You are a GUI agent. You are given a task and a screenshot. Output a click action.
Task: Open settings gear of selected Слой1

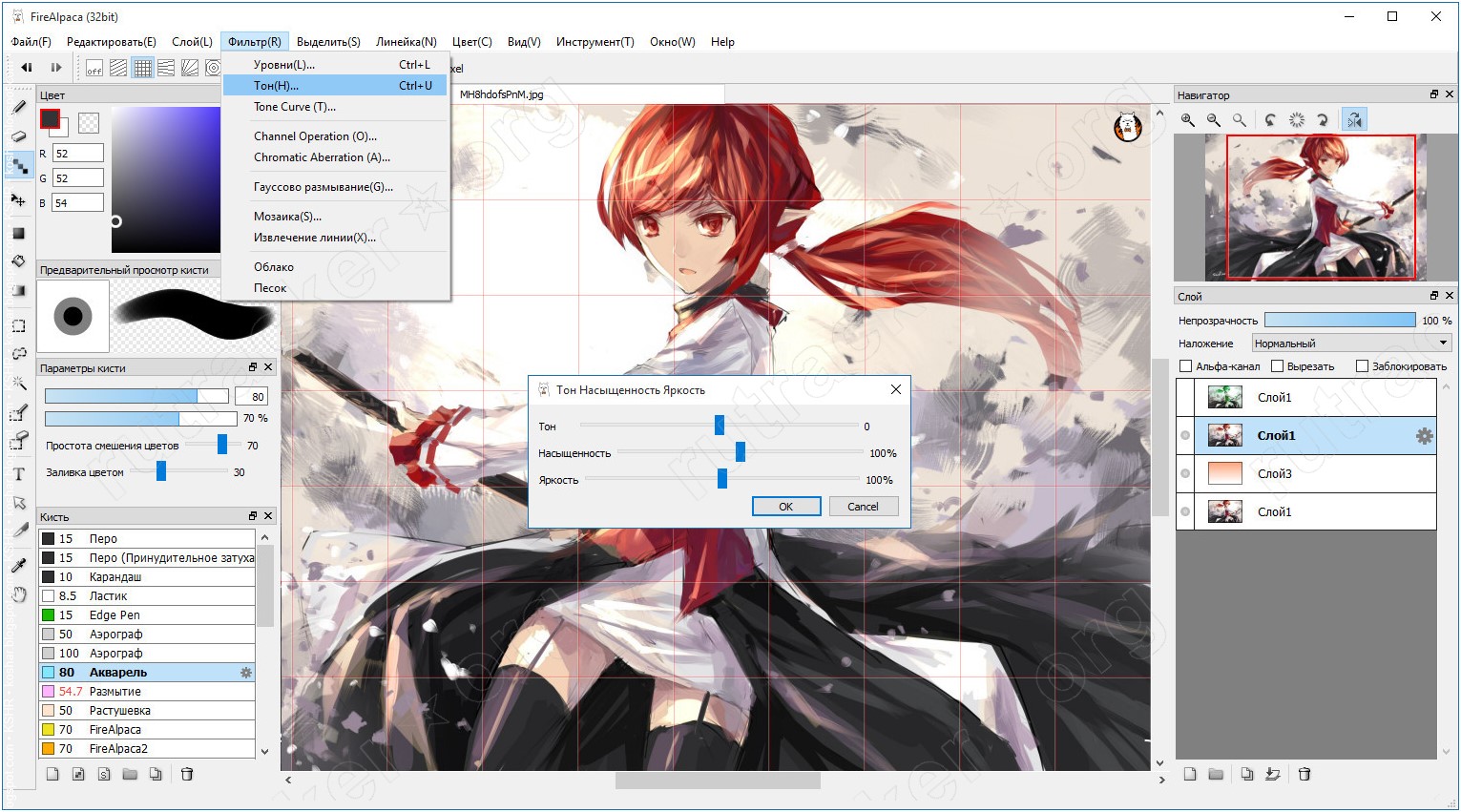point(1424,436)
